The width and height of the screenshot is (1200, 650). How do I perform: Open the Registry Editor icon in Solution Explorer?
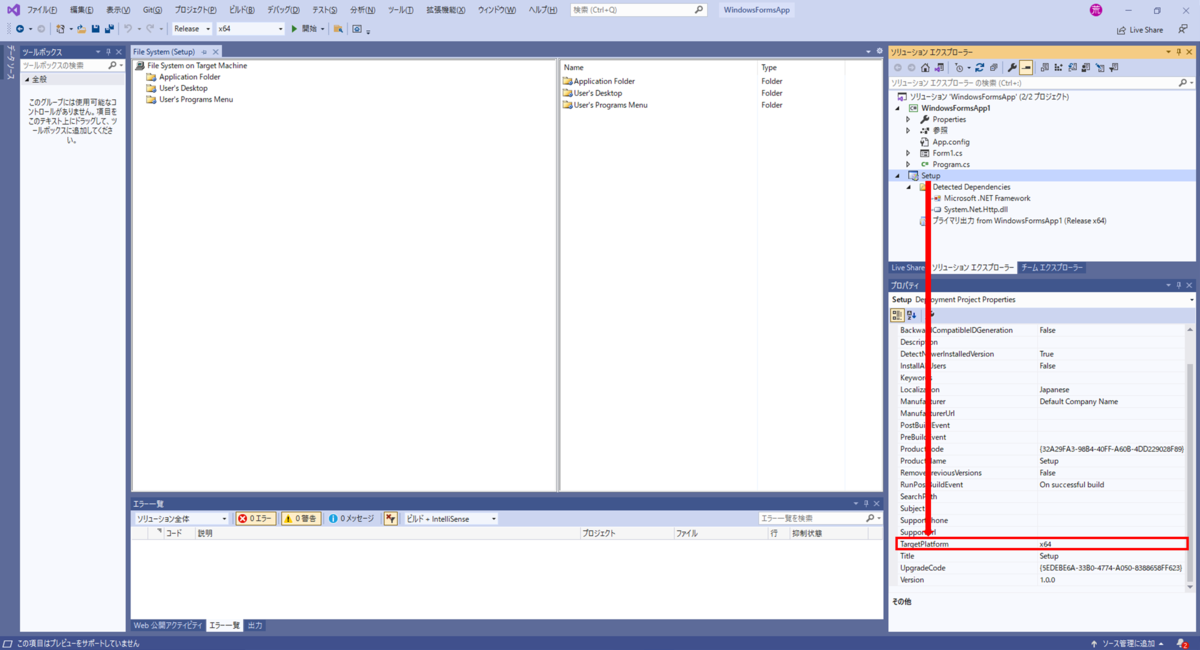pos(1058,68)
